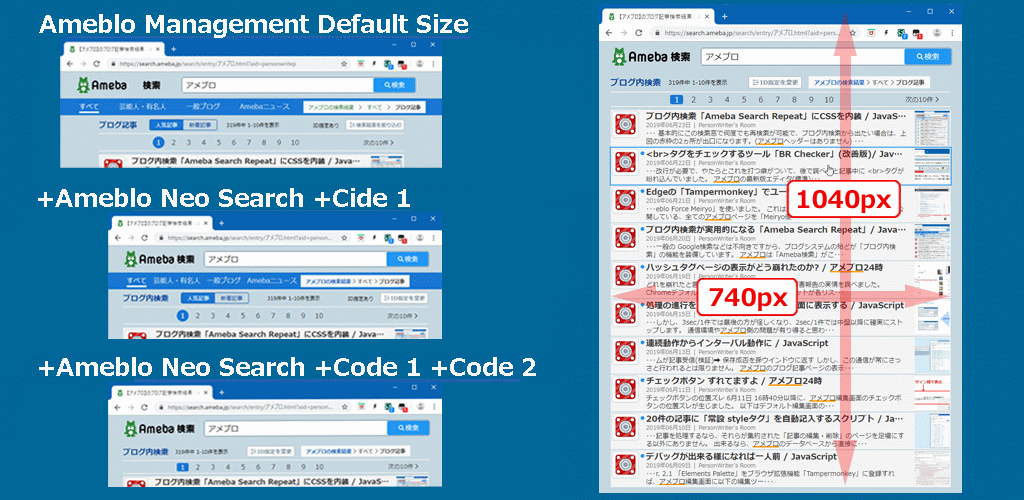Image resolution: width=1024 pixels, height=500 pixels.
Task: Click 次の10件 in the tall window
Action: coord(921,100)
